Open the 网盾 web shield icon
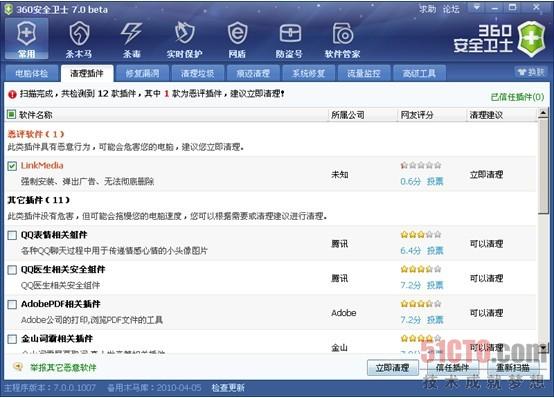554x398 pixels. click(237, 39)
